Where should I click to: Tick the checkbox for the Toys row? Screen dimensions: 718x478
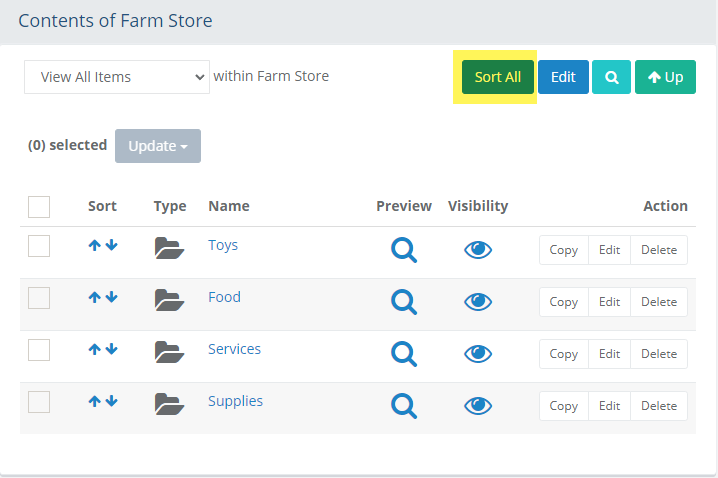click(39, 246)
